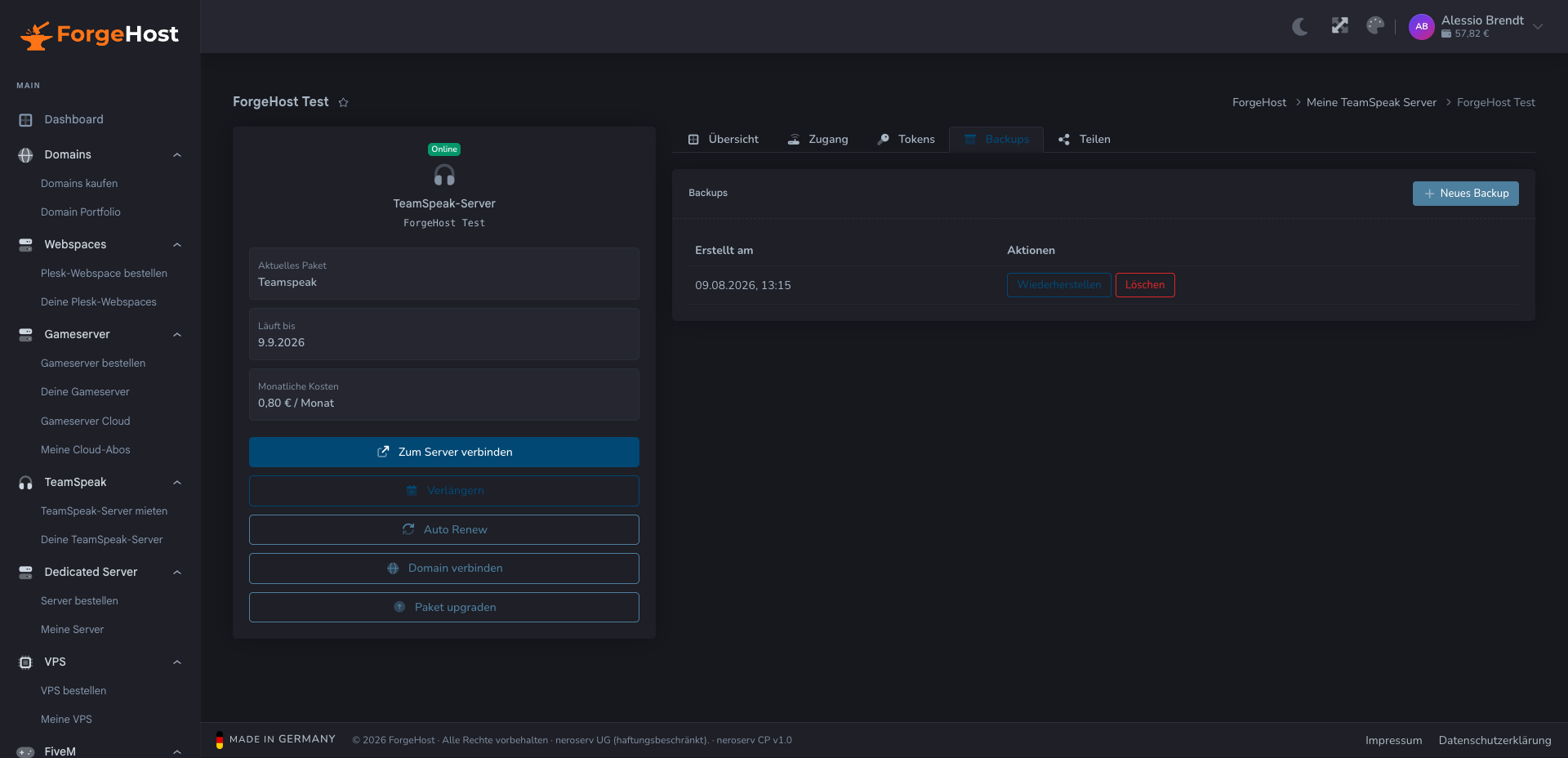
Task: Collapse the Gameserver section chevron
Action: [177, 335]
